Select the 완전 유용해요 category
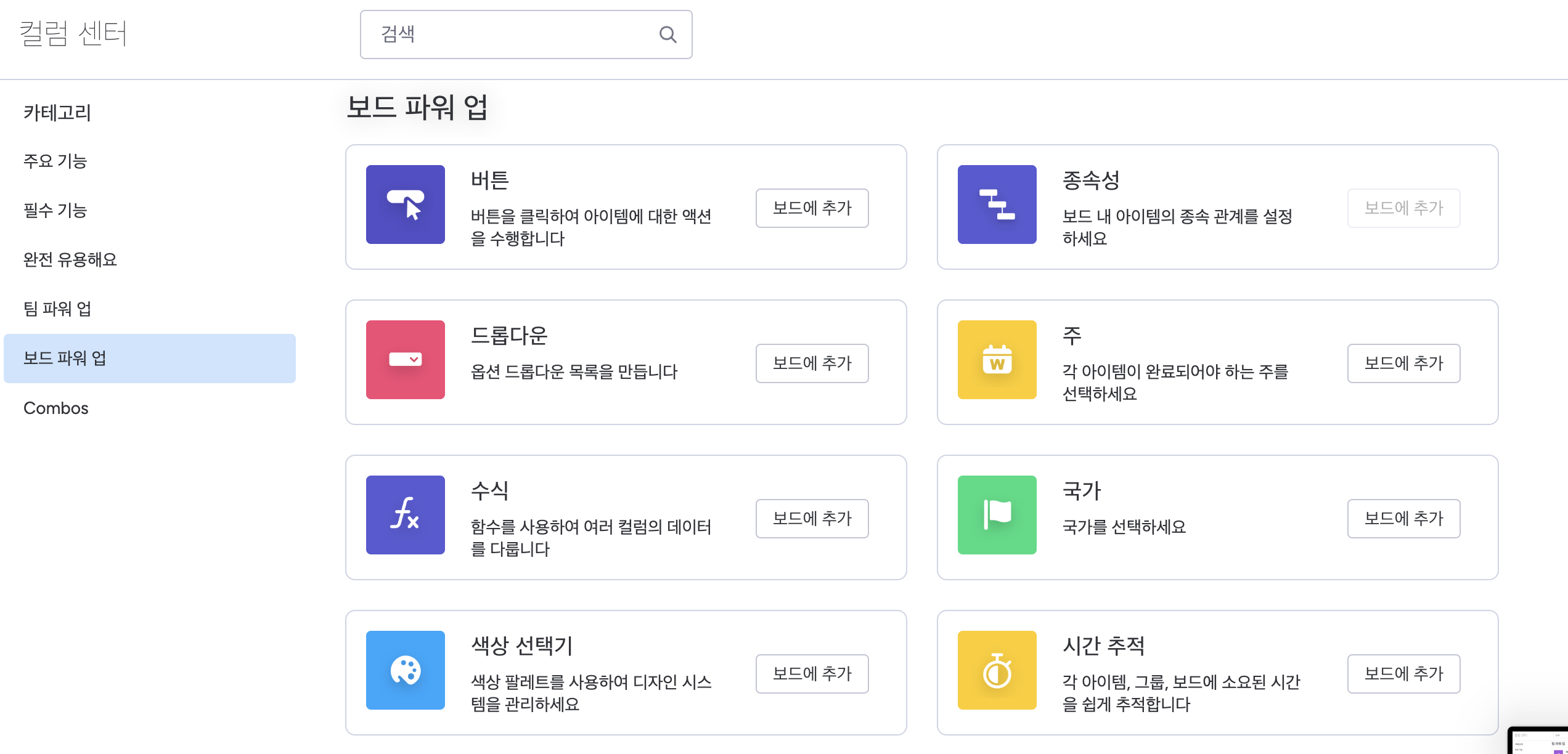Viewport: 1568px width, 754px height. point(70,260)
